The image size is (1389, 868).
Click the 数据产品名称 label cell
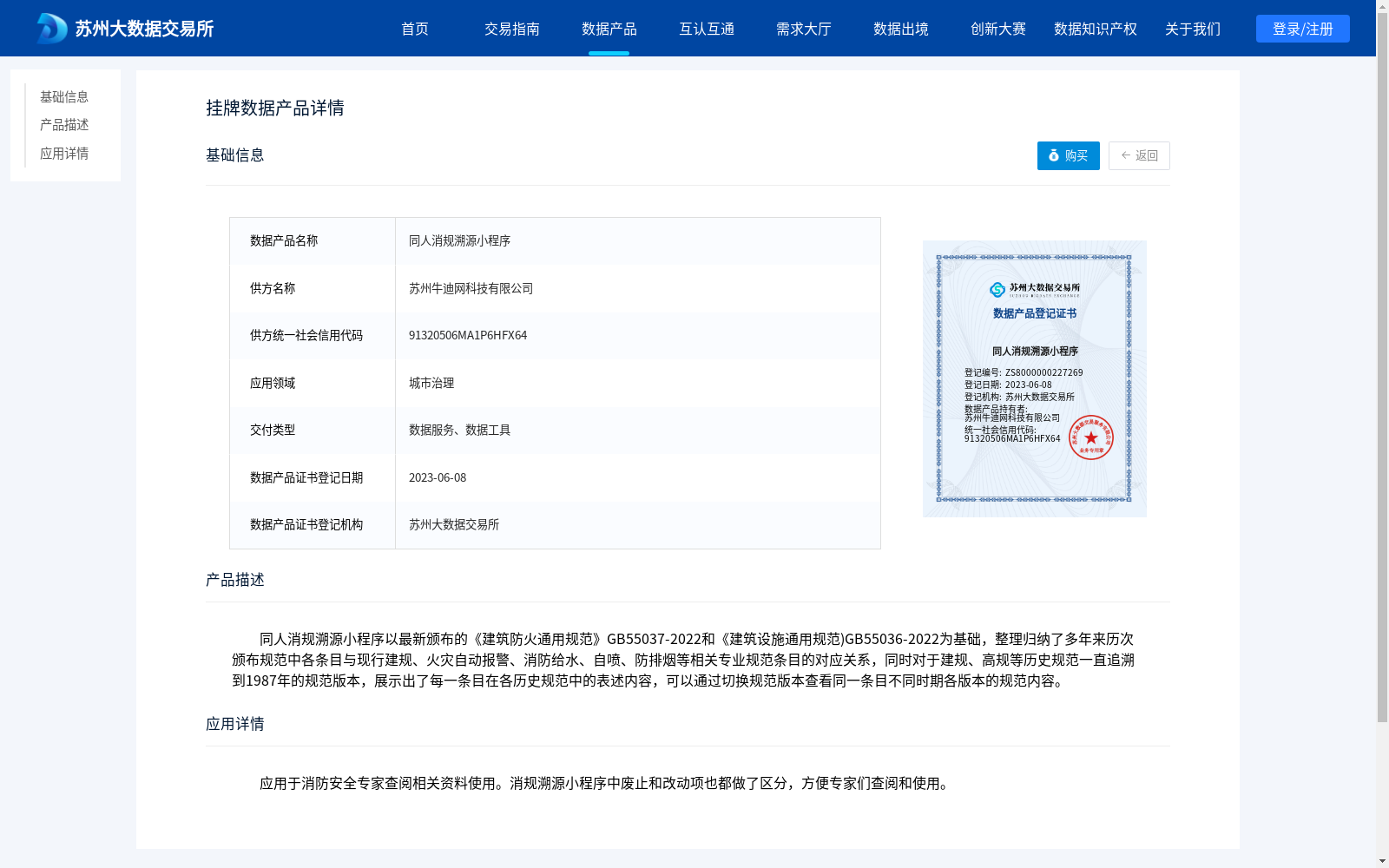[x=313, y=240]
